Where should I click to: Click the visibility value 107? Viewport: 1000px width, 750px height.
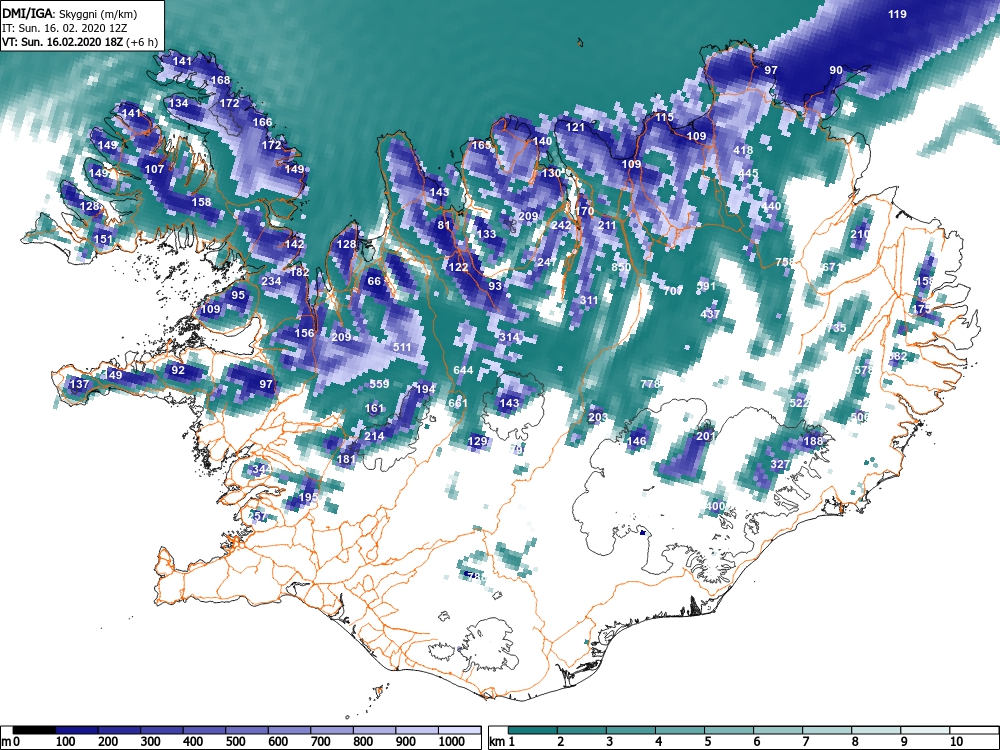coord(154,169)
